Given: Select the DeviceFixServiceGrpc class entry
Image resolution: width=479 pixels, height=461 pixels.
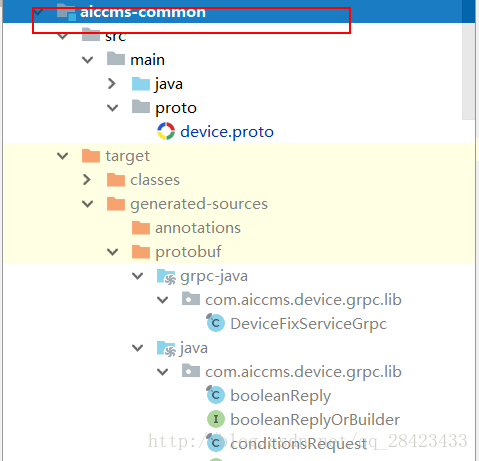Looking at the screenshot, I should tap(309, 324).
